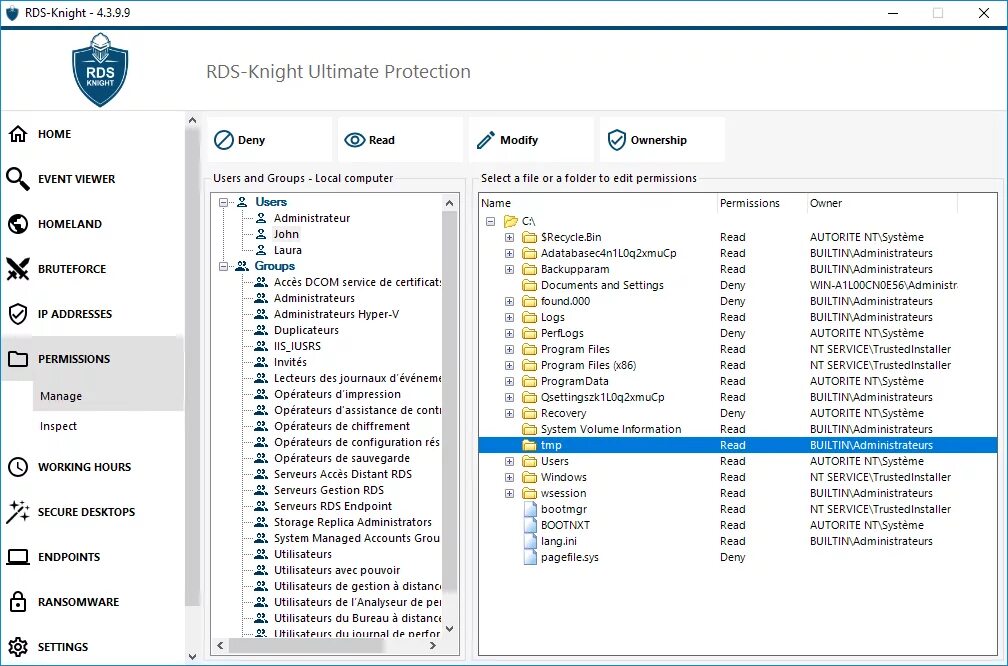Click the IP Addresses shield icon
Screen dimensions: 1008x666
pos(18,314)
